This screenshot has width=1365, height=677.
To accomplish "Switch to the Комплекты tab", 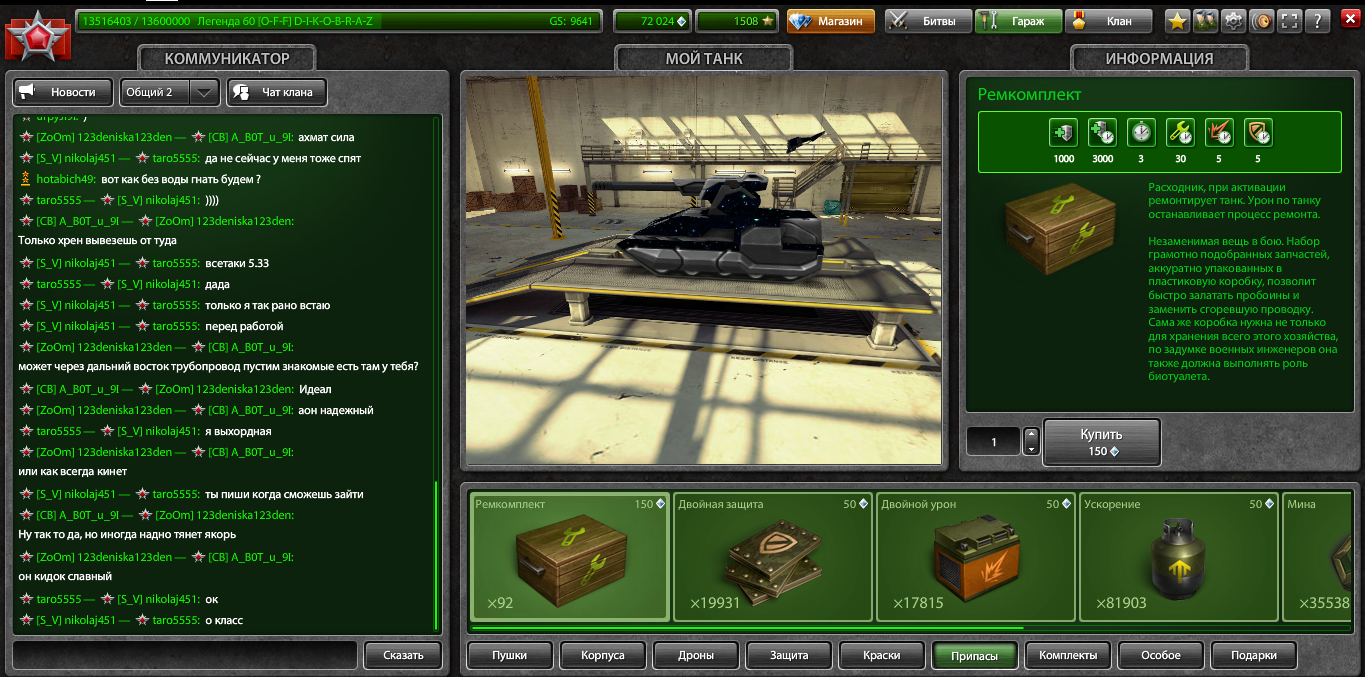I will tap(1066, 656).
